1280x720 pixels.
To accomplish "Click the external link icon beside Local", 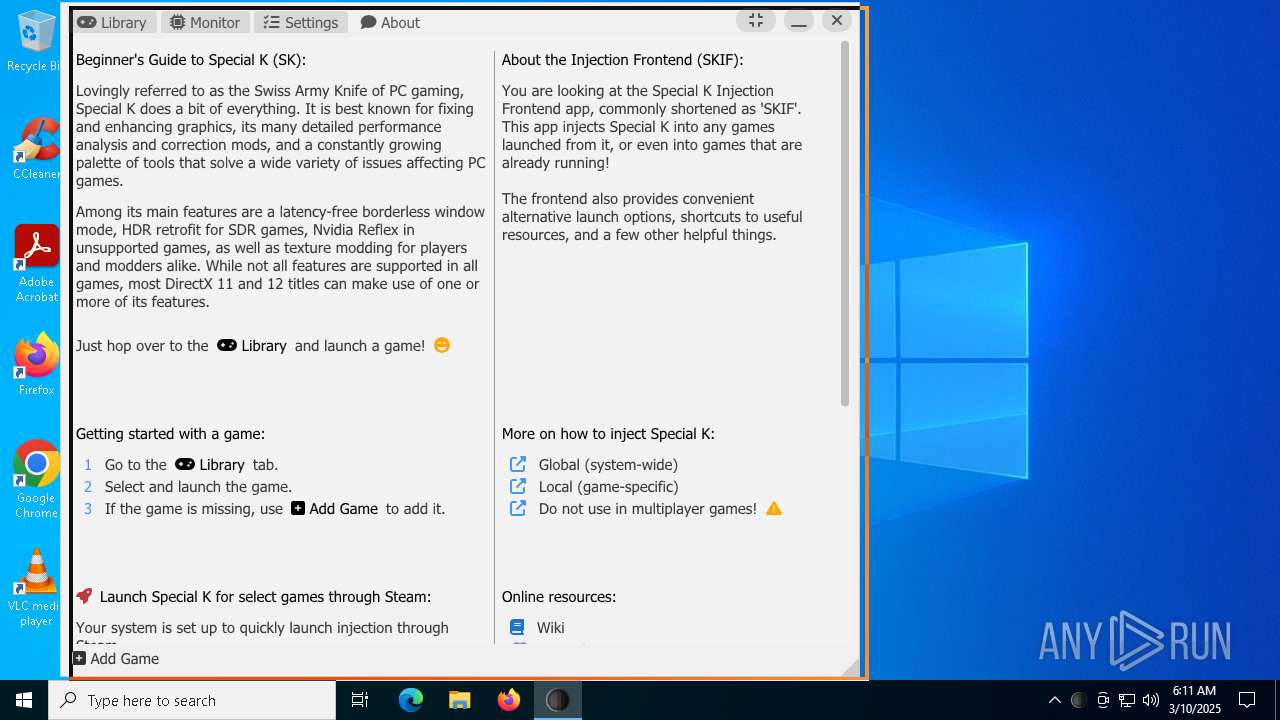I will tap(518, 486).
